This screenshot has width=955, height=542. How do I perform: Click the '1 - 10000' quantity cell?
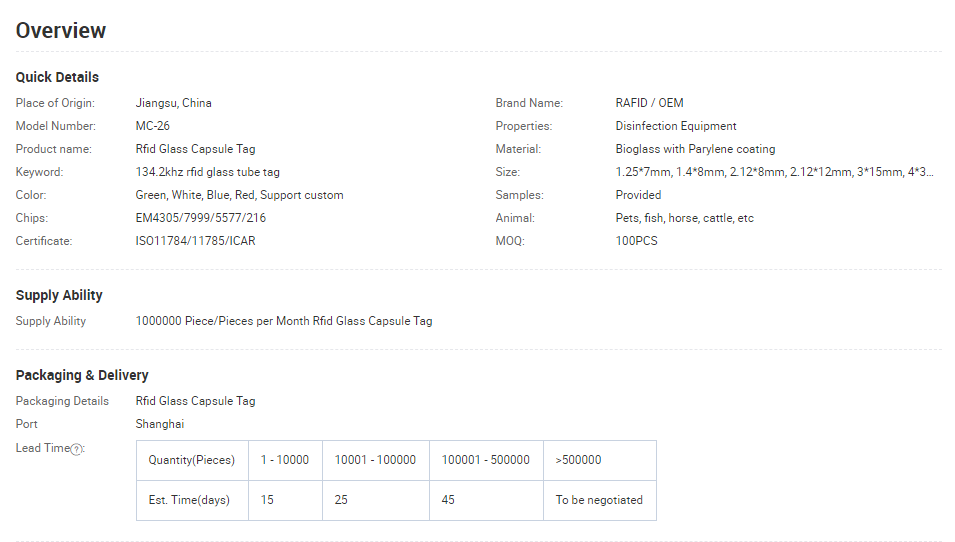286,460
